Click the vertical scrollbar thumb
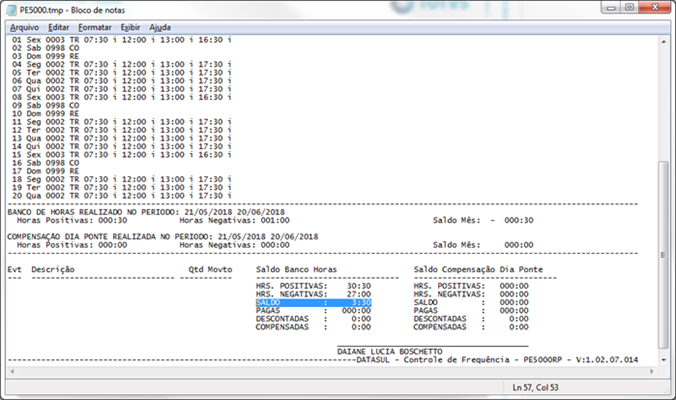Image resolution: width=676 pixels, height=400 pixels. click(x=663, y=255)
